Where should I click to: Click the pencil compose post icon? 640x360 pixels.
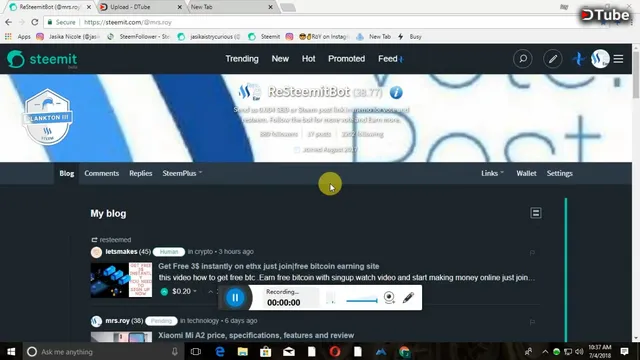coord(553,59)
